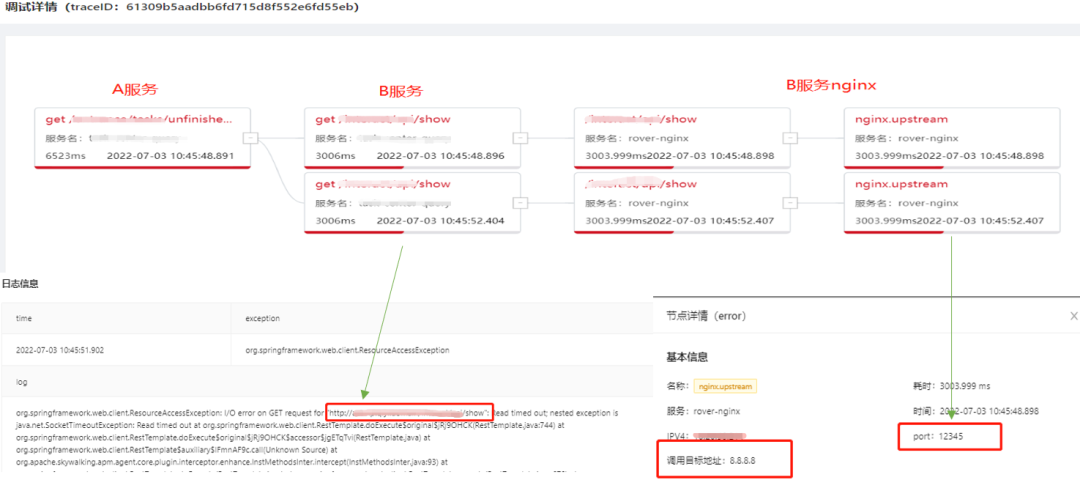The image size is (1080, 480).
Task: Click the nginx.upstream name tag in details
Action: tap(725, 386)
